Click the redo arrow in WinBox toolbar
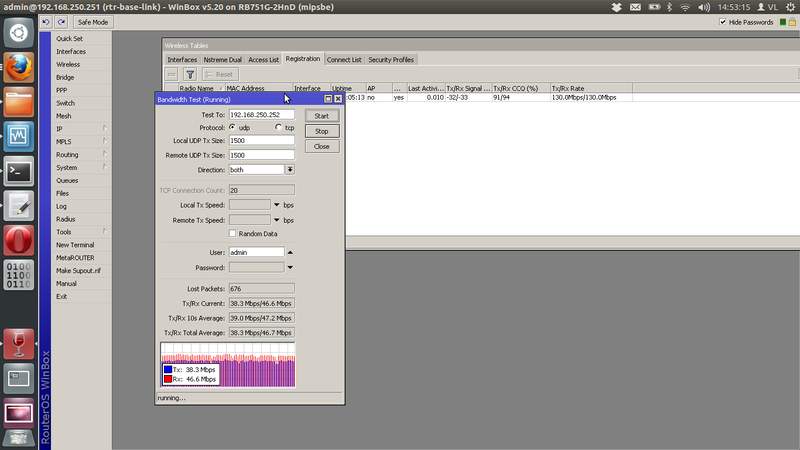800x450 pixels. click(60, 22)
